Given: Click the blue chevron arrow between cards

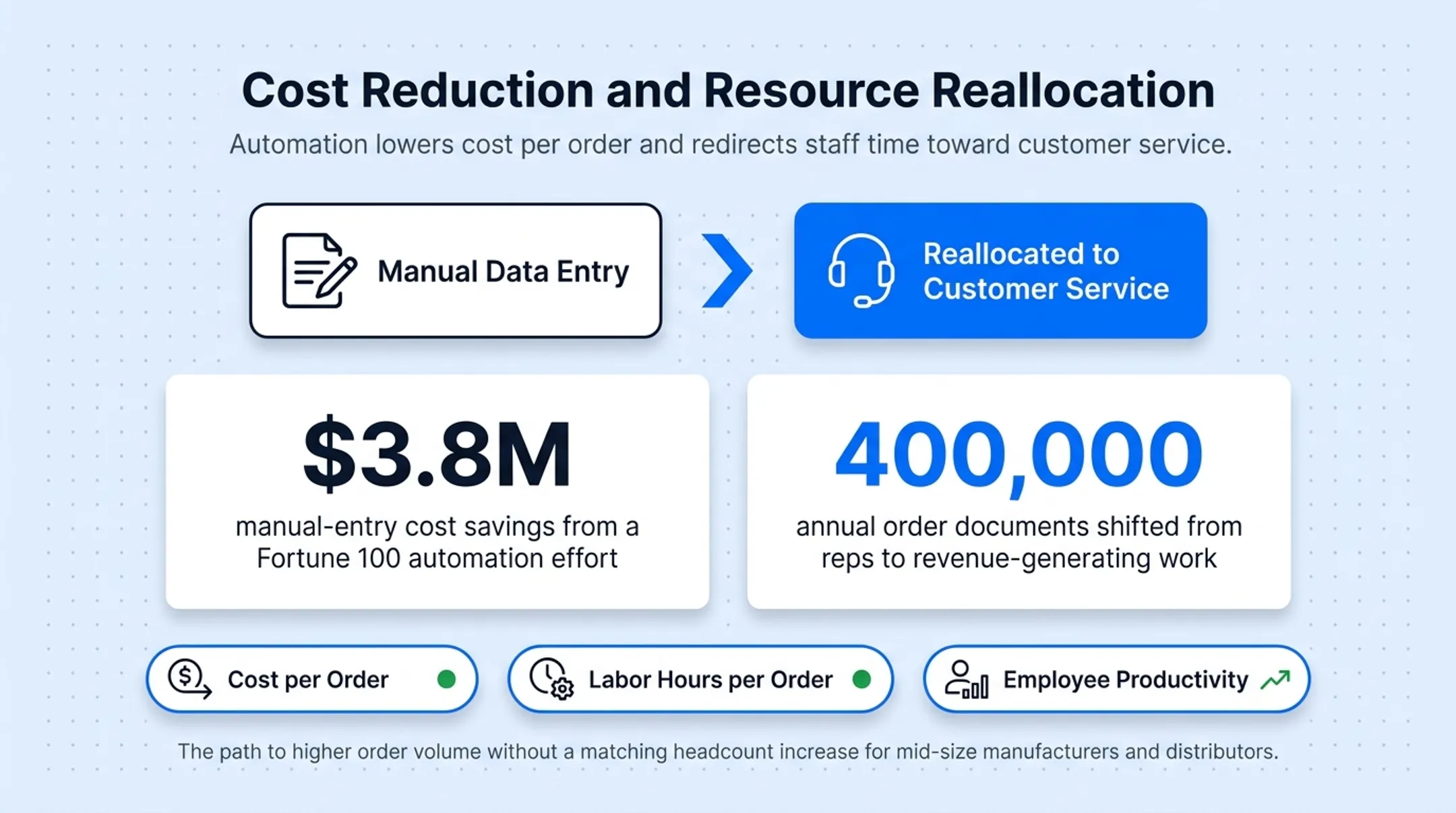Looking at the screenshot, I should 727,270.
